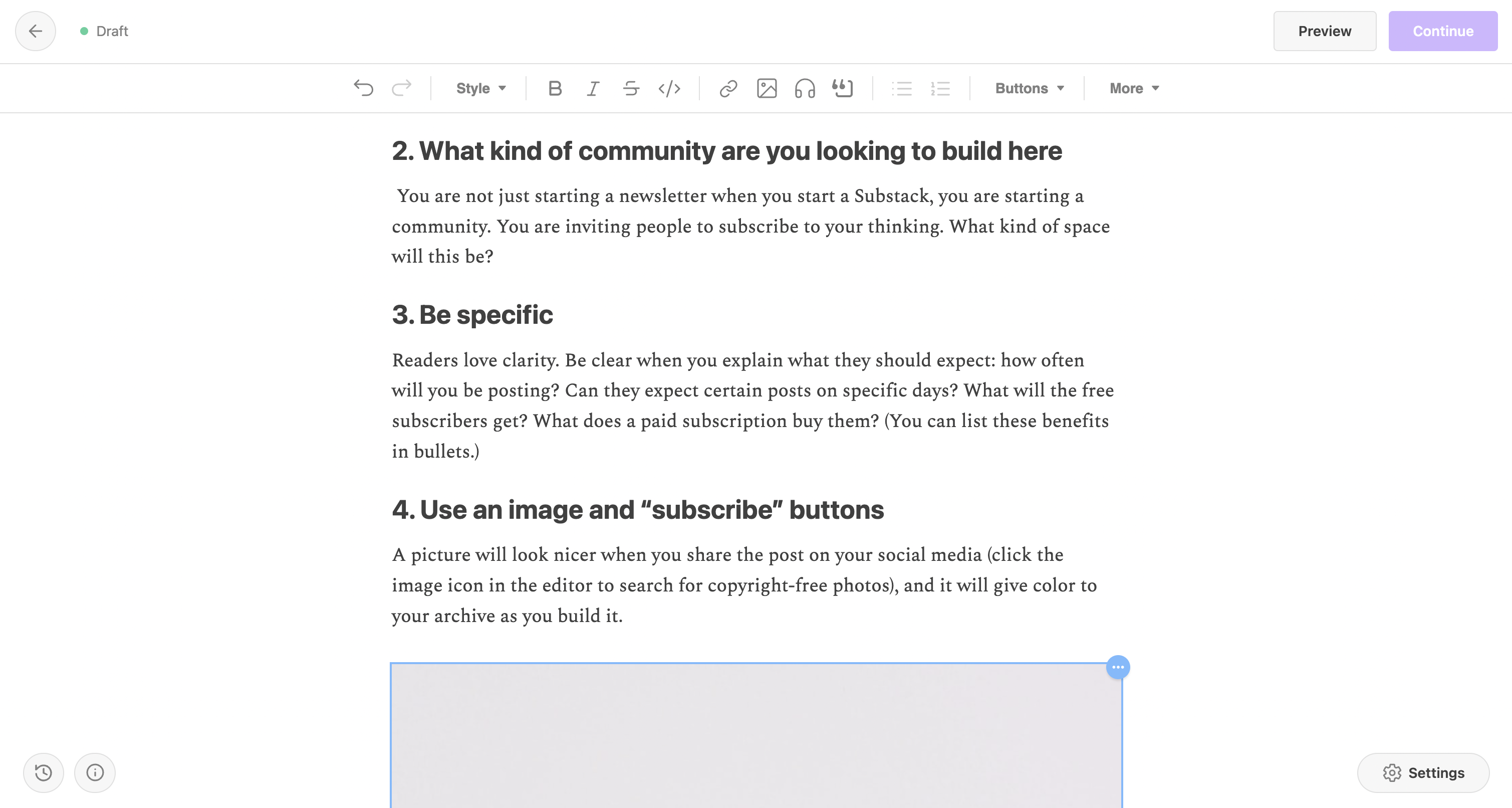Screen dimensions: 1512x808
Task: Open the image insert tool
Action: [x=767, y=88]
